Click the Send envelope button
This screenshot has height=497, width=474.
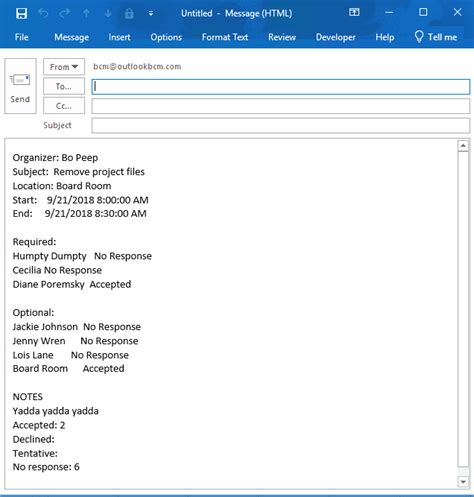pos(20,86)
